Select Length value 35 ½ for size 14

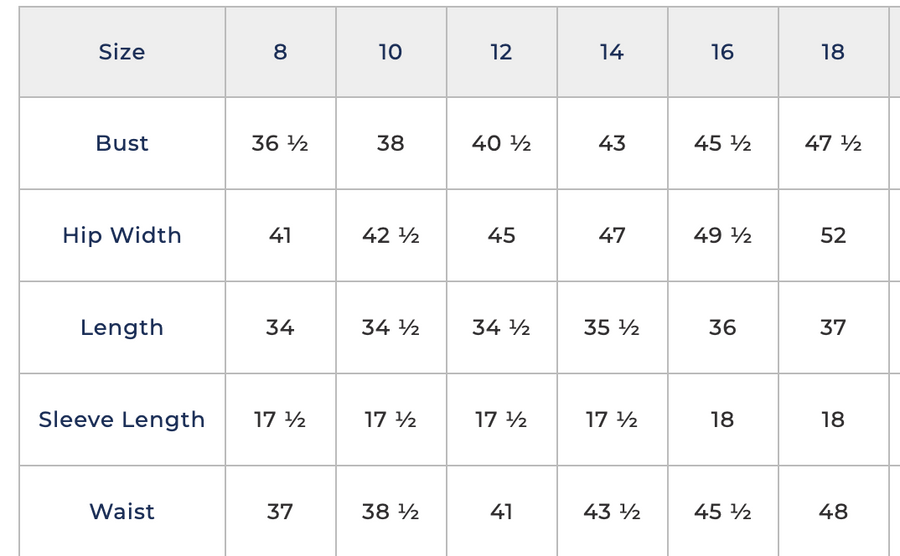click(x=612, y=327)
